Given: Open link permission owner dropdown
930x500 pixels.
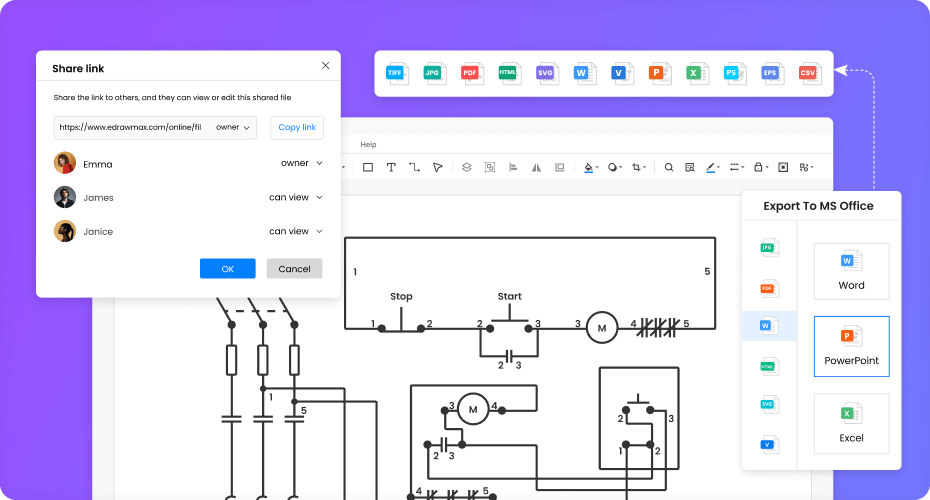Looking at the screenshot, I should click(233, 128).
